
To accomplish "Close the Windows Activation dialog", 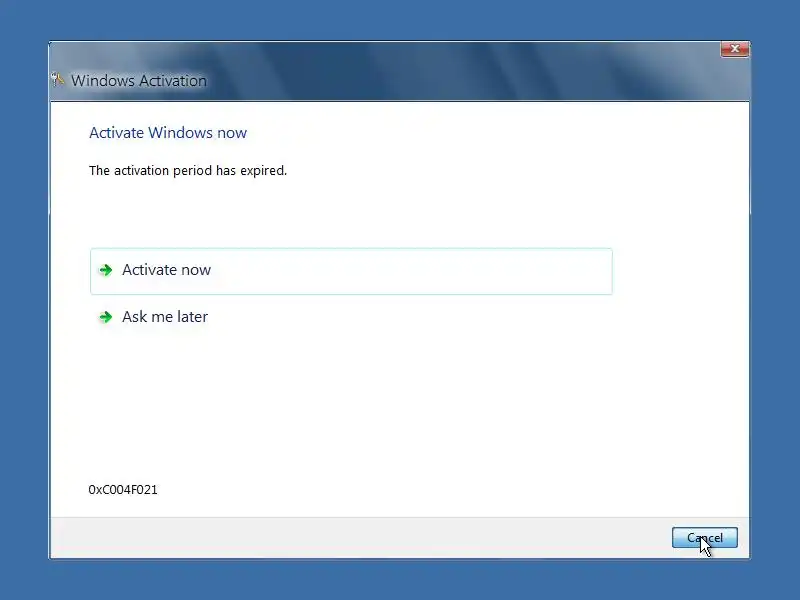I will click(x=735, y=48).
